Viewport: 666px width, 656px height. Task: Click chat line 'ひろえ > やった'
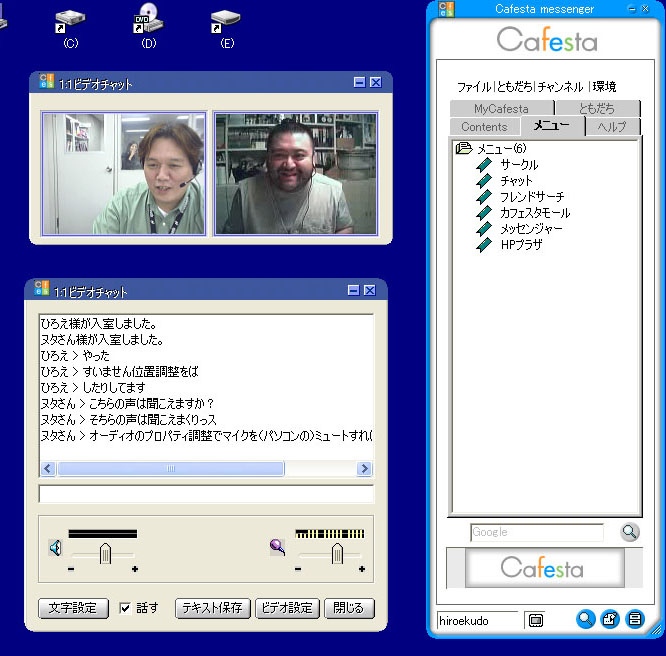(x=75, y=355)
